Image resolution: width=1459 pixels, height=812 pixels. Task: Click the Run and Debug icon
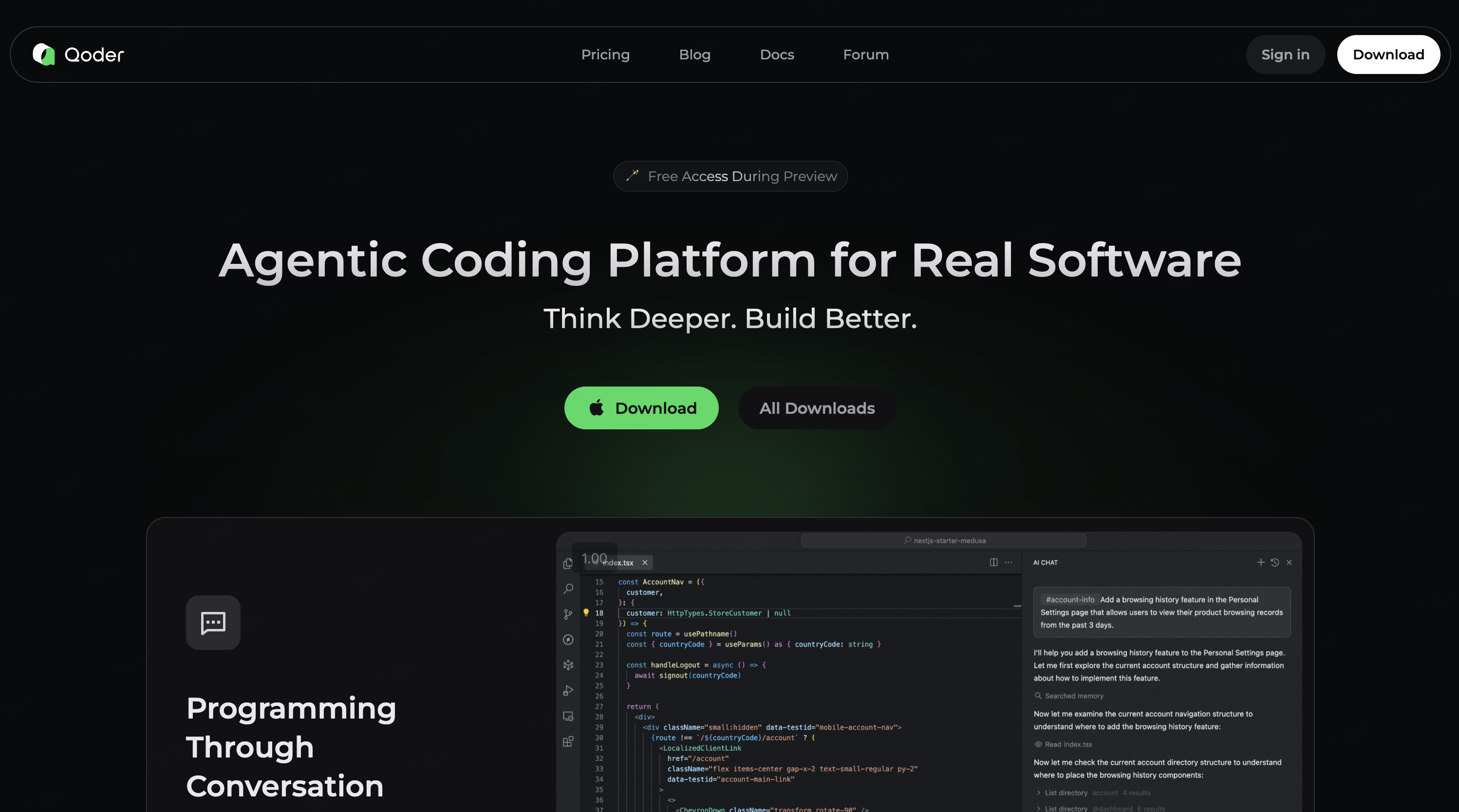click(568, 691)
